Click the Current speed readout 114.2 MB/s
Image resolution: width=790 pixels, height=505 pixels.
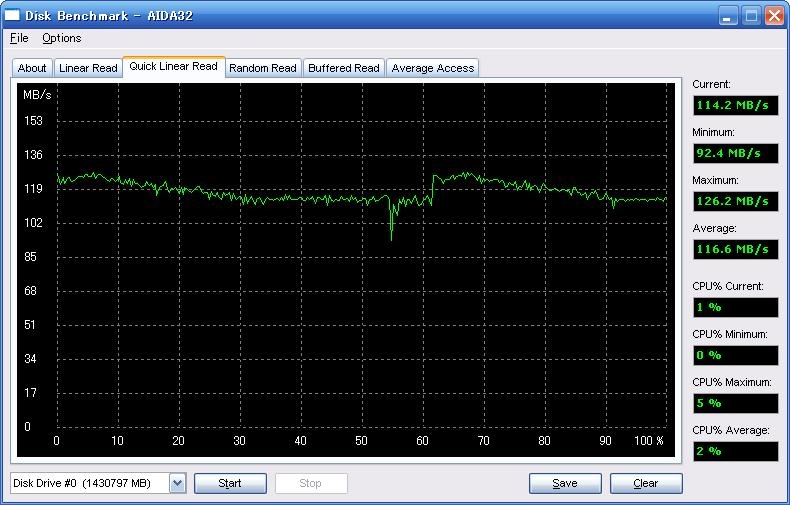734,106
